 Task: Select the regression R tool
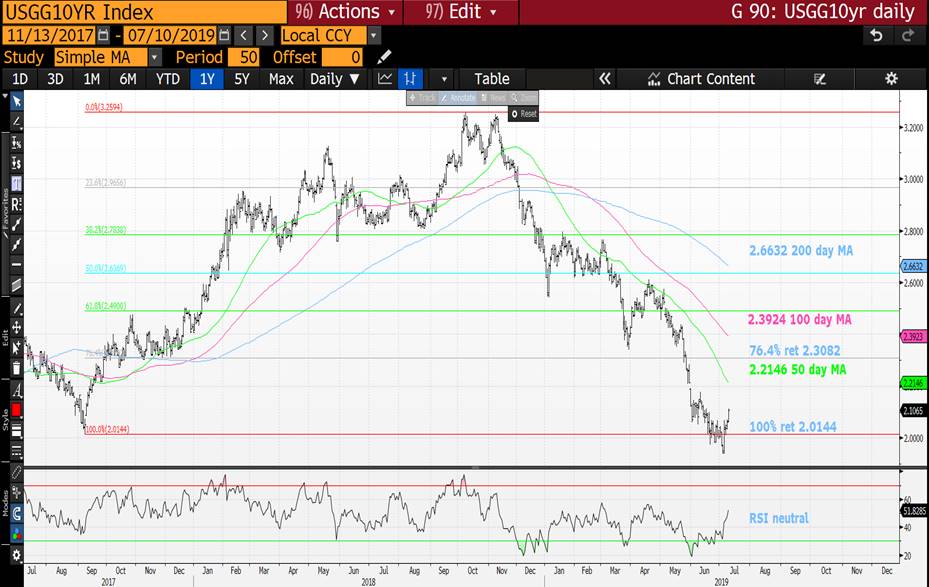(x=17, y=204)
